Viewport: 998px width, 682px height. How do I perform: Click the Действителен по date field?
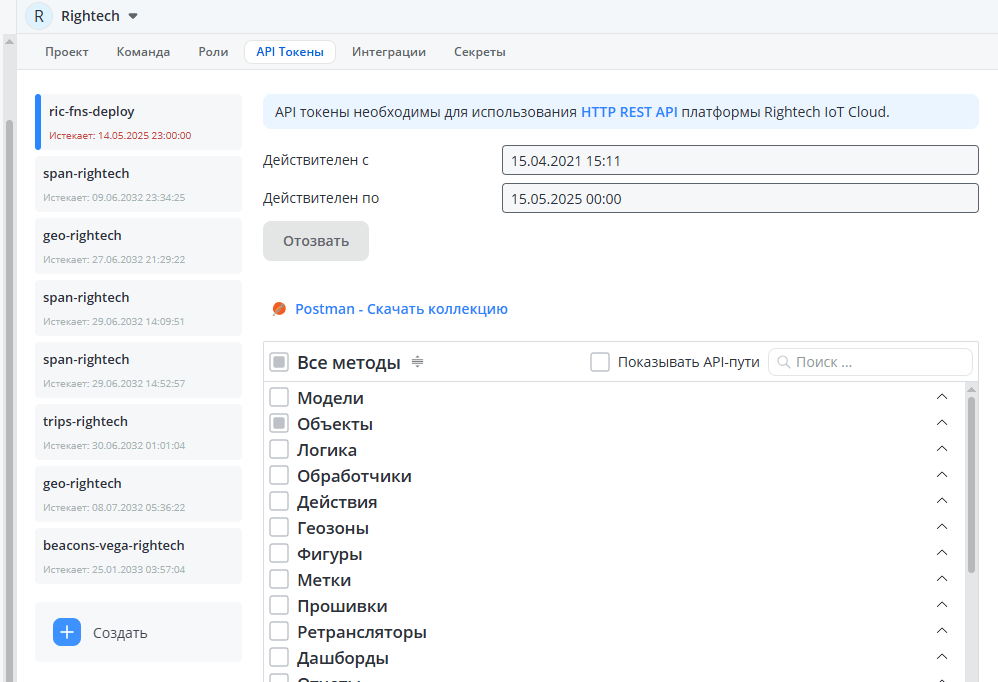click(740, 198)
